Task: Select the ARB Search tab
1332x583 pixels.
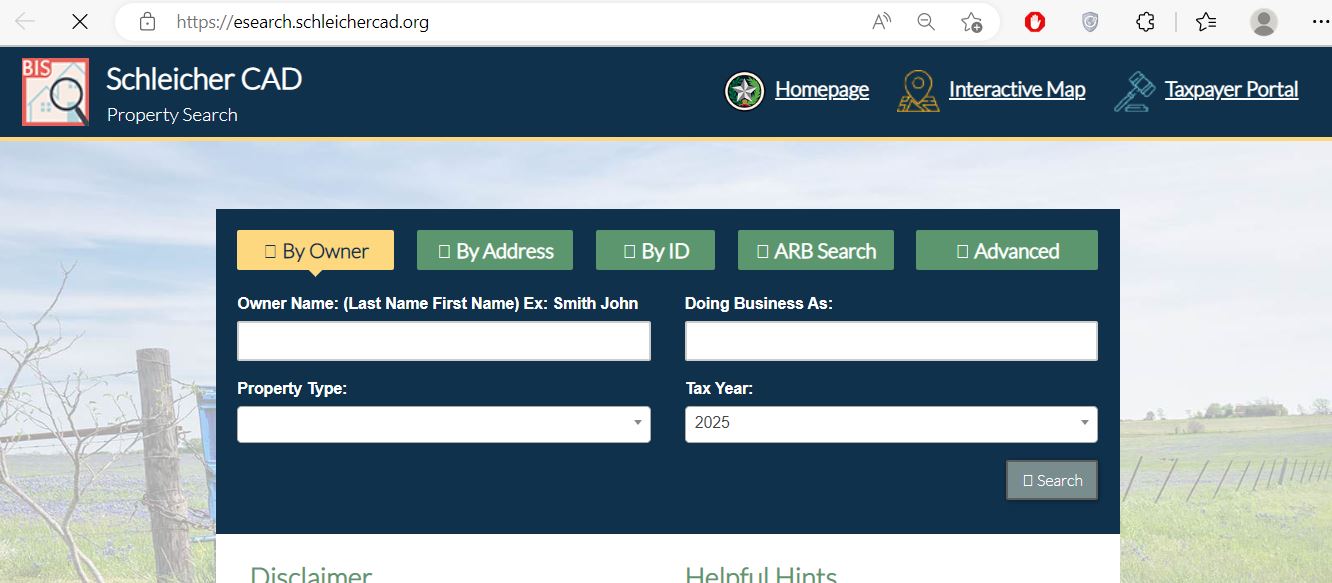Action: (815, 251)
